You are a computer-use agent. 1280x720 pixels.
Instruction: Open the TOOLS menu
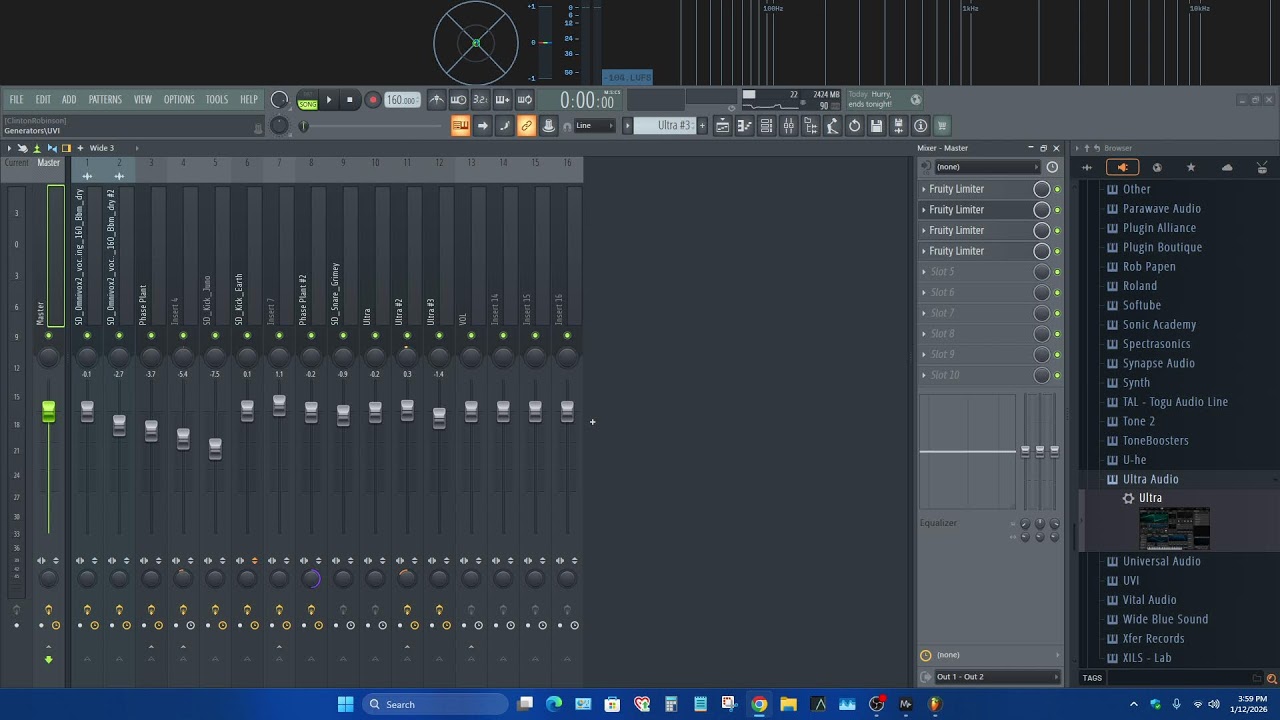click(217, 100)
